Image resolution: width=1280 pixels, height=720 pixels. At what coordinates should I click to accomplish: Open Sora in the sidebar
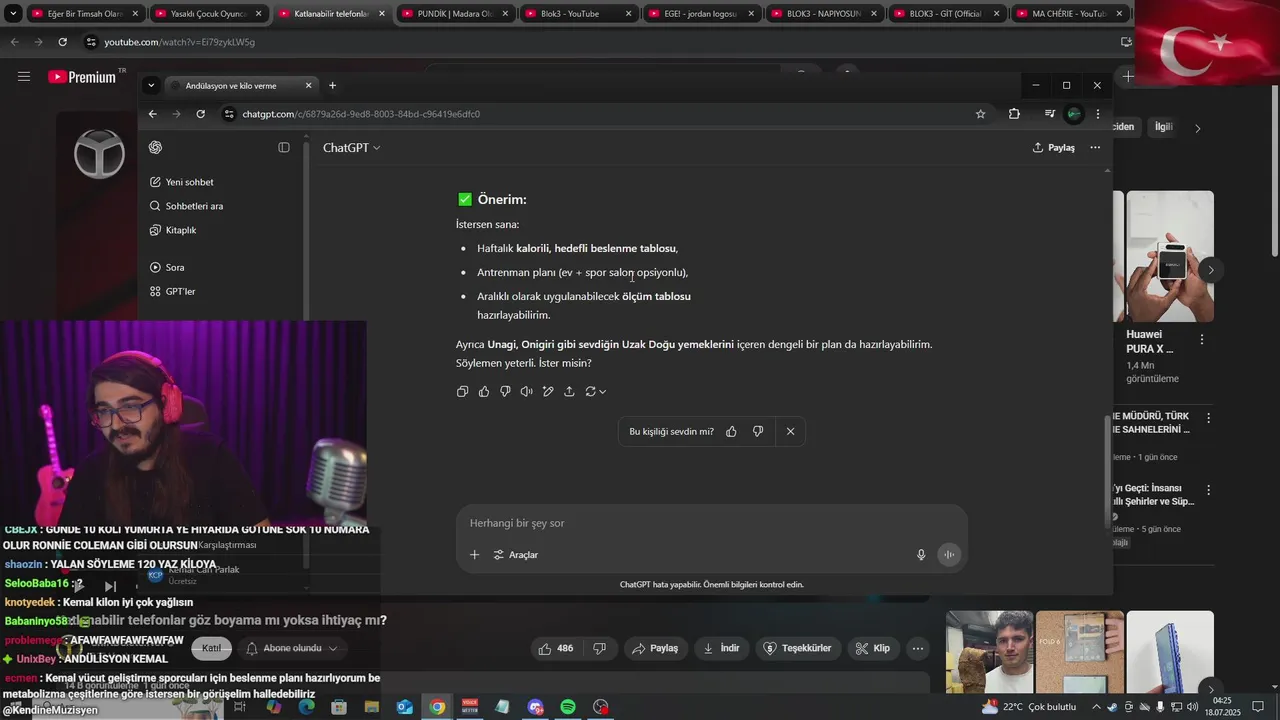(x=166, y=267)
